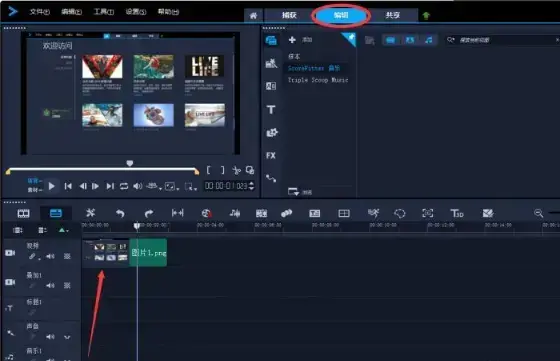The height and width of the screenshot is (361, 560).
Task: Set mark-out with the ] button
Action: (222, 170)
